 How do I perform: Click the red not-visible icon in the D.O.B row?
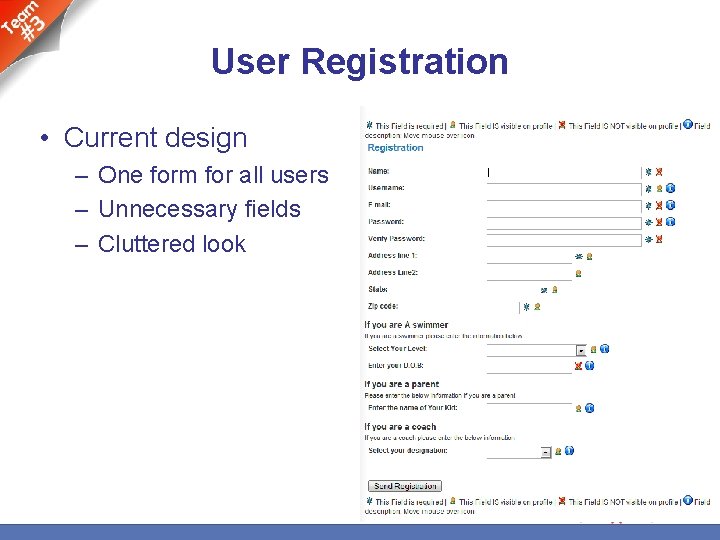click(x=578, y=366)
